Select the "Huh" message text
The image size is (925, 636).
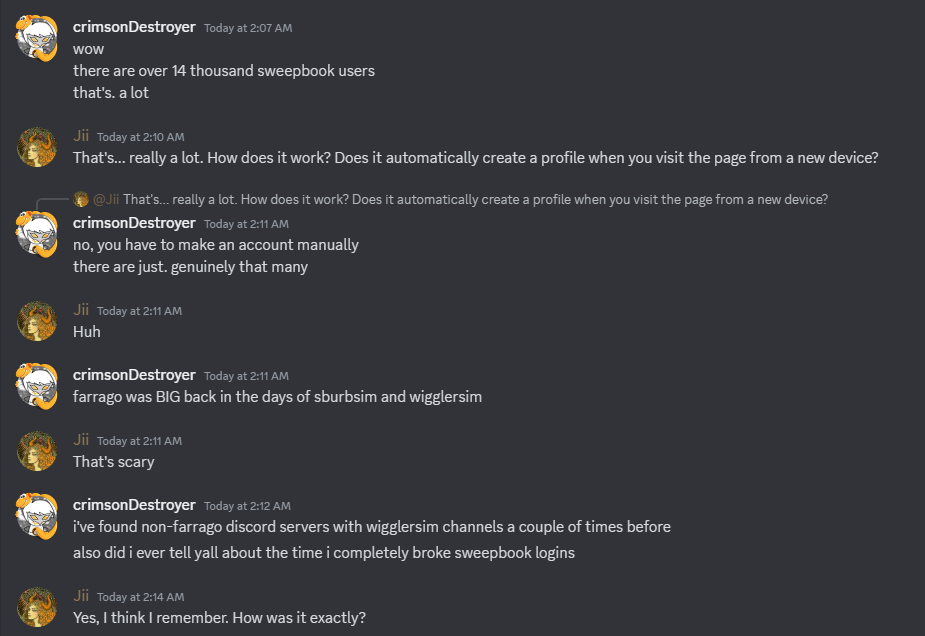pyautogui.click(x=87, y=332)
